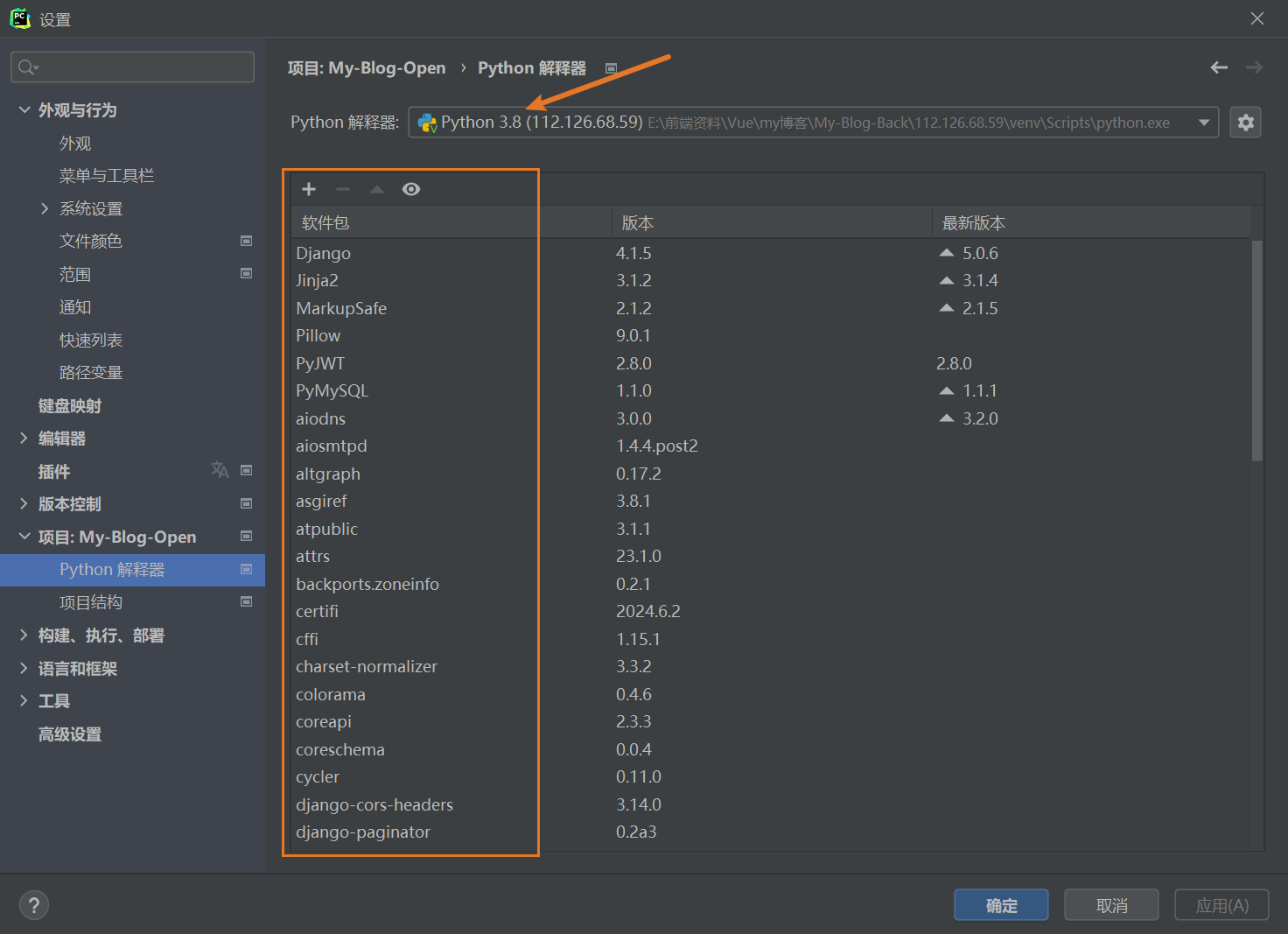Click the help question mark button
Viewport: 1288px width, 934px height.
pos(34,905)
